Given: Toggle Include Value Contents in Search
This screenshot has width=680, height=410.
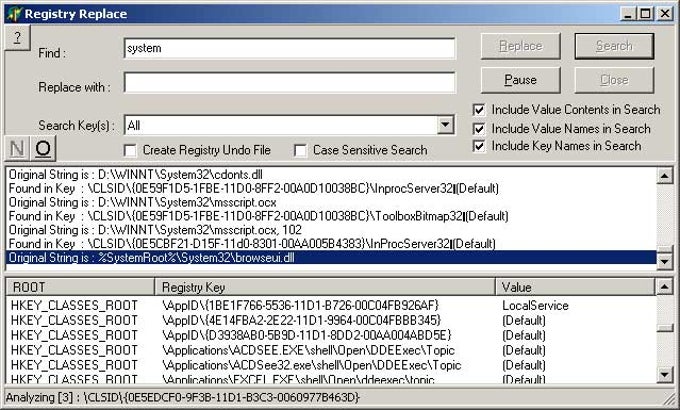Looking at the screenshot, I should (x=479, y=110).
